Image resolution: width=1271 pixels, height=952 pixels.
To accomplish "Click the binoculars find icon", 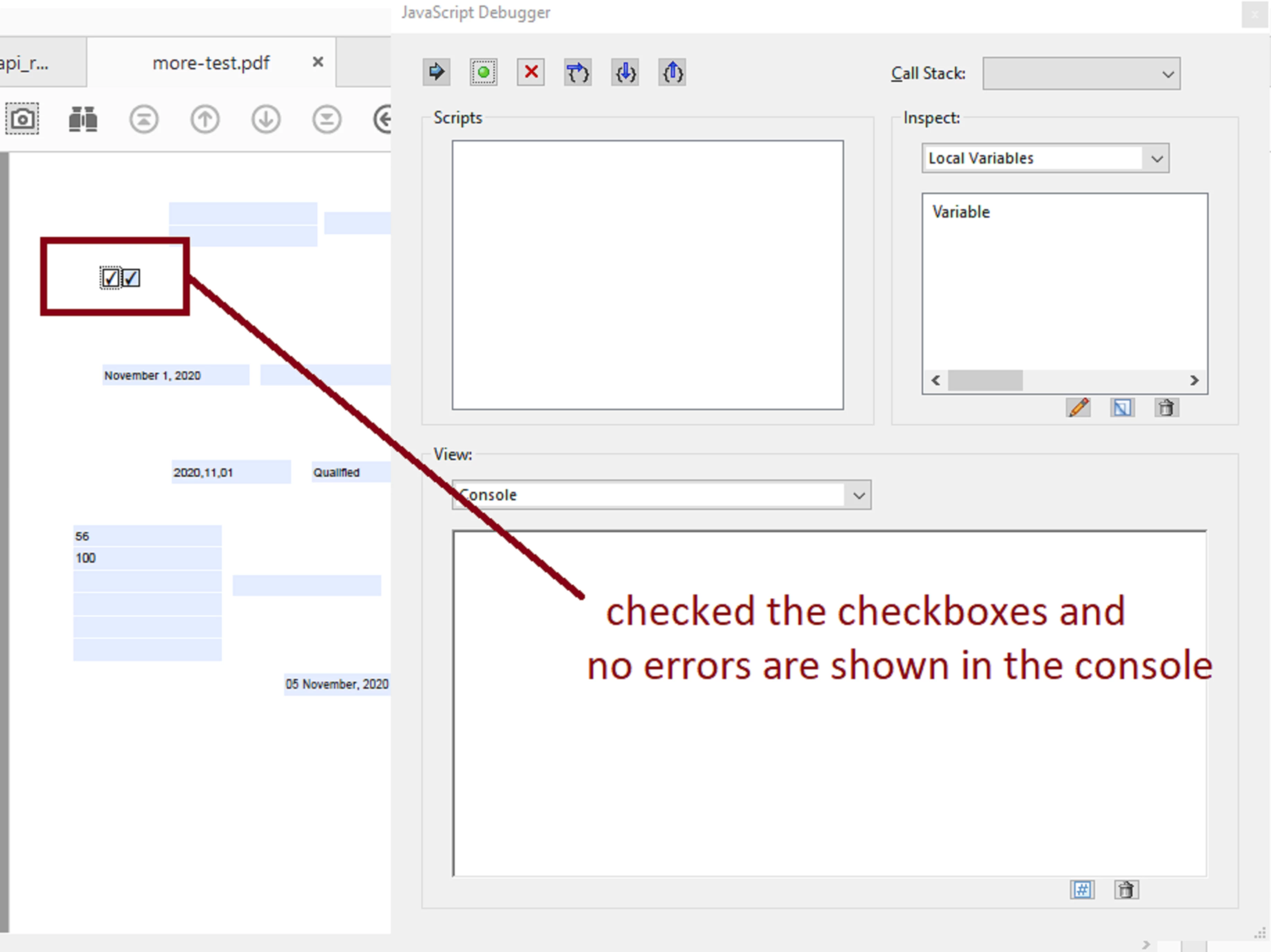I will [83, 119].
